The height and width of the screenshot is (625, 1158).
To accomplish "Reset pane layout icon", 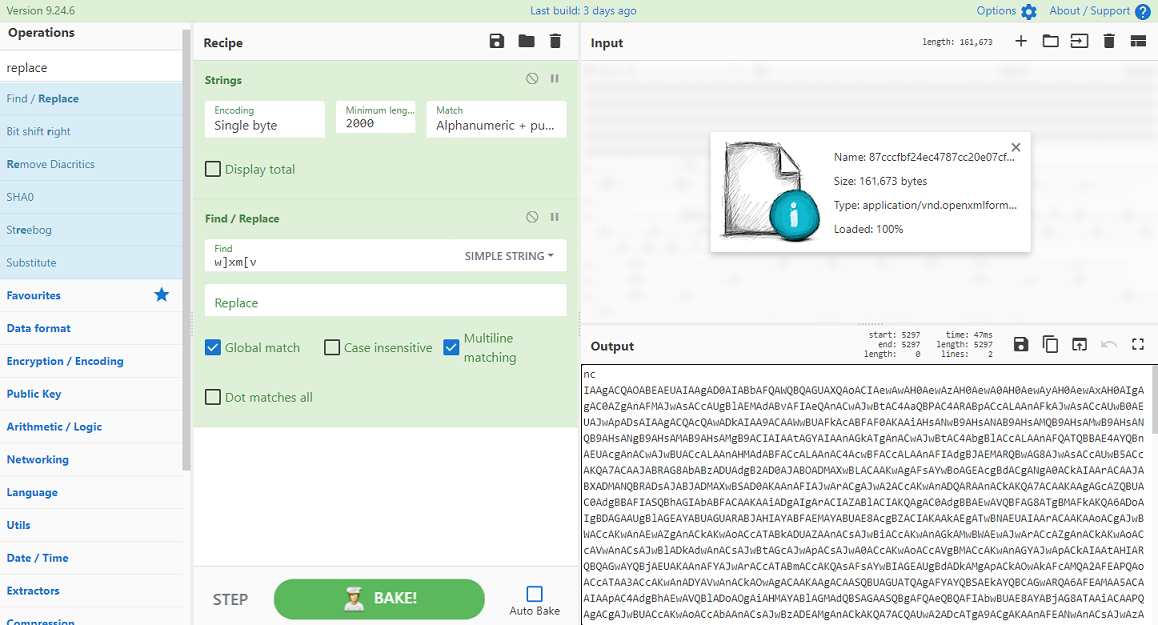I will (x=1138, y=41).
